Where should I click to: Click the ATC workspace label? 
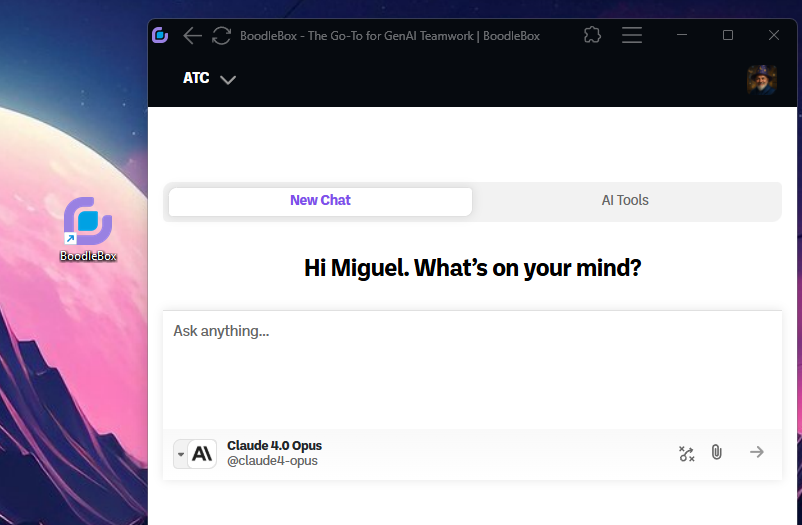click(196, 78)
